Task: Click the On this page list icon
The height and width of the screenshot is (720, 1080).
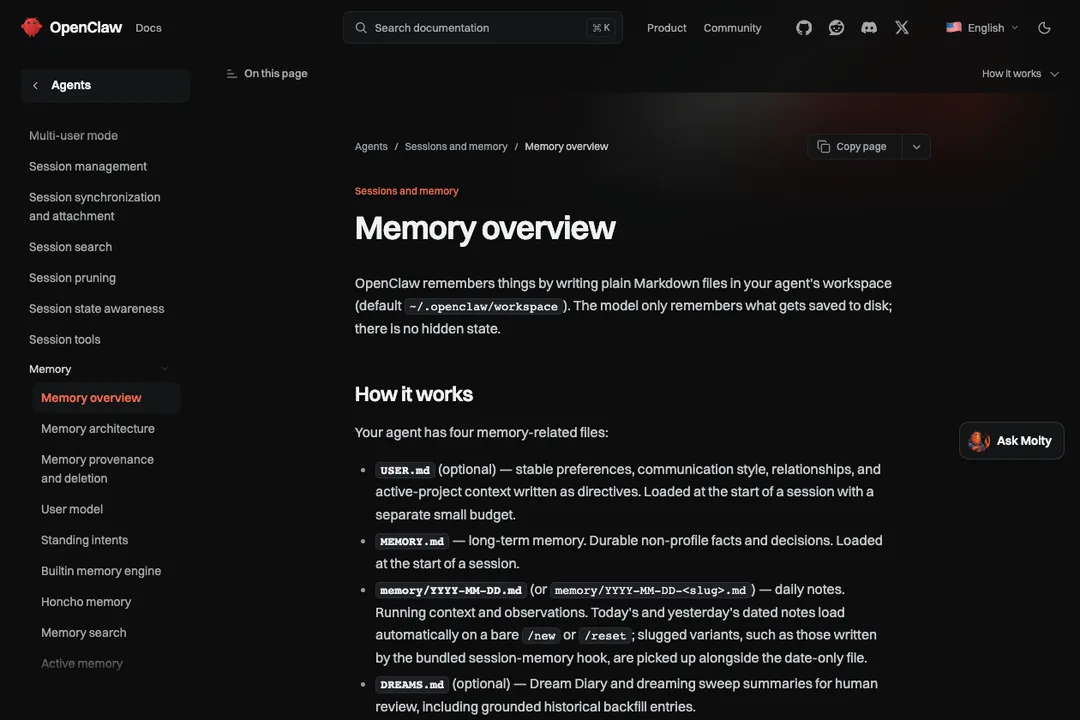Action: coord(231,74)
